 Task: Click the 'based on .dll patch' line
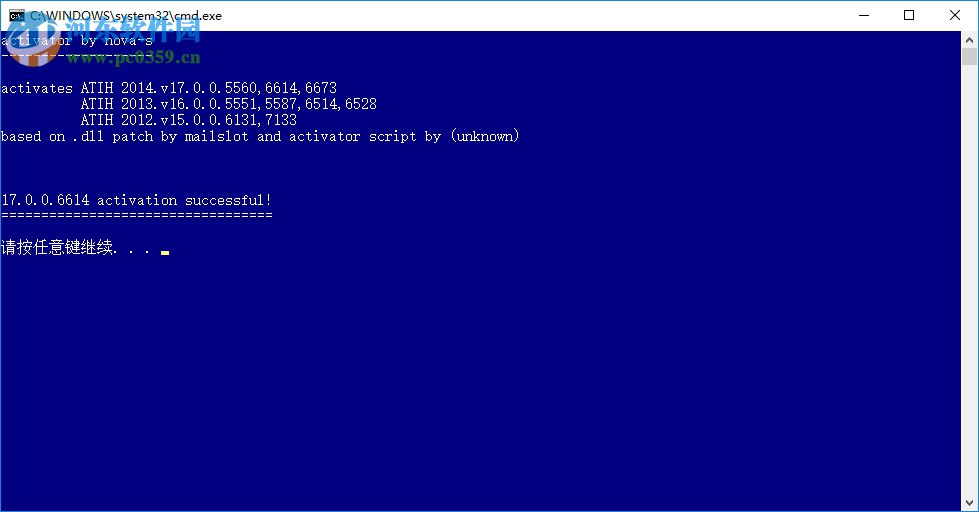[x=260, y=136]
